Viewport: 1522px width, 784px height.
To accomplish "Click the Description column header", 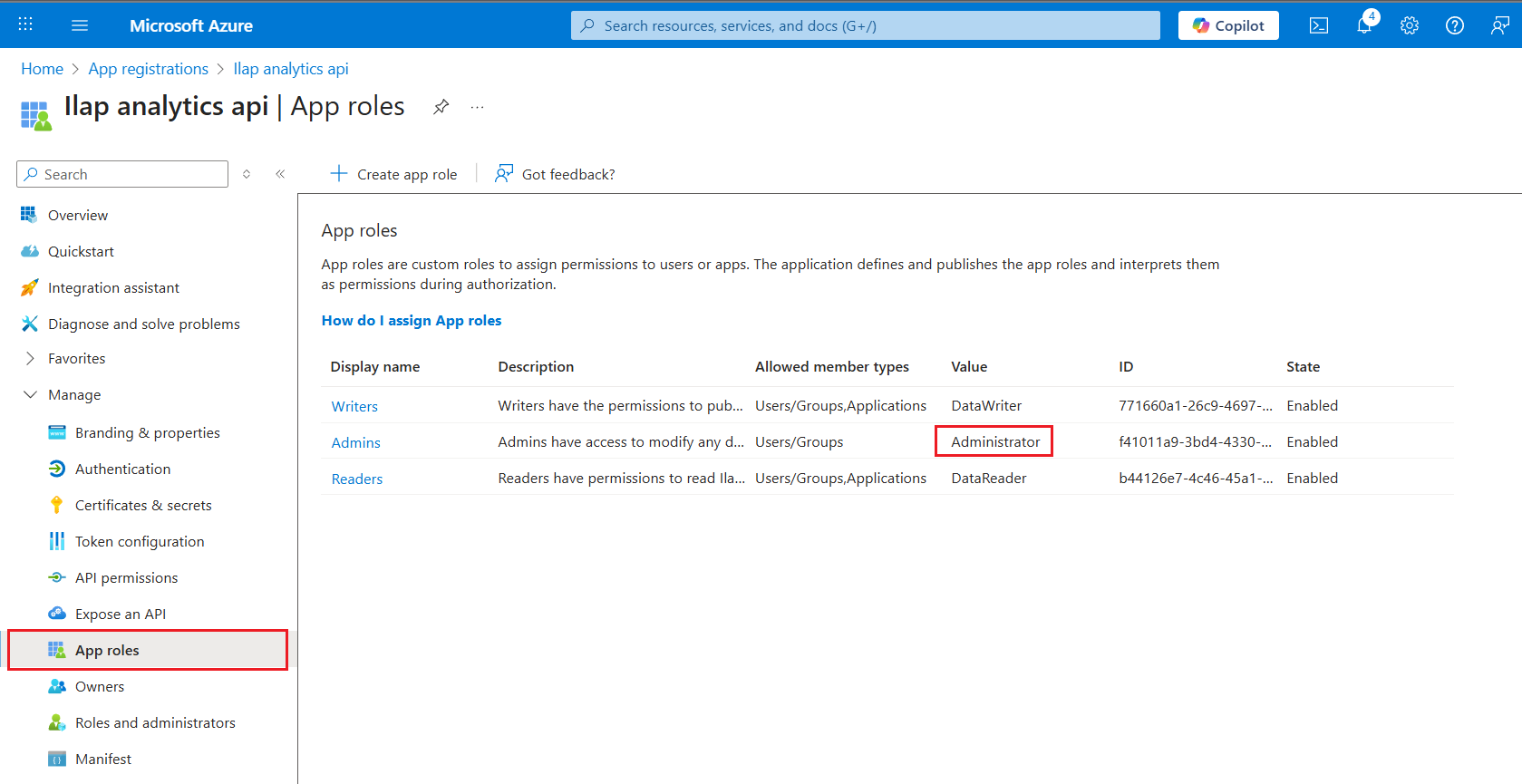I will pyautogui.click(x=536, y=366).
